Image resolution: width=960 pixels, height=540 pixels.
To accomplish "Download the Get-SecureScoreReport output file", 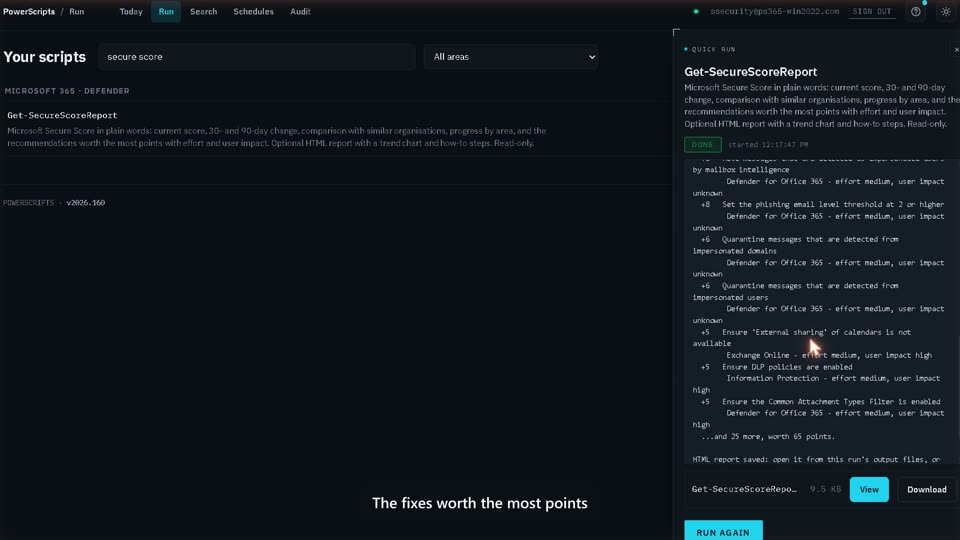I will (x=926, y=489).
